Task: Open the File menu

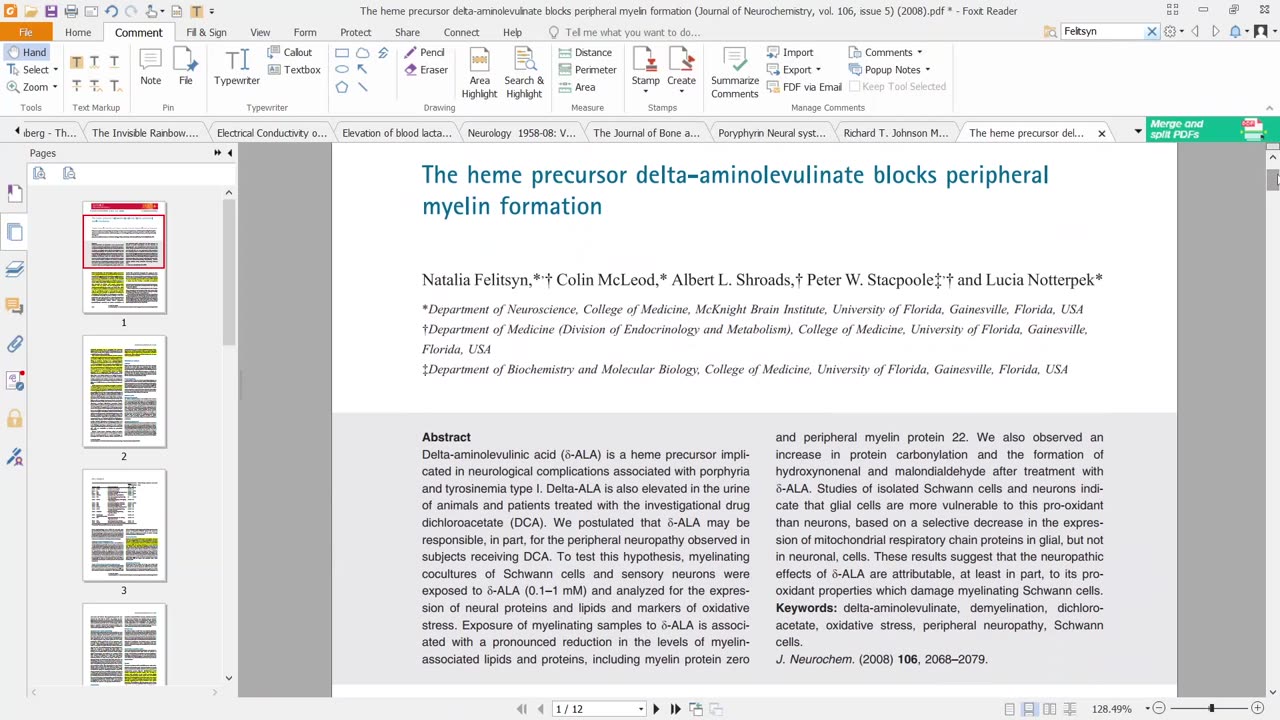Action: click(x=25, y=32)
